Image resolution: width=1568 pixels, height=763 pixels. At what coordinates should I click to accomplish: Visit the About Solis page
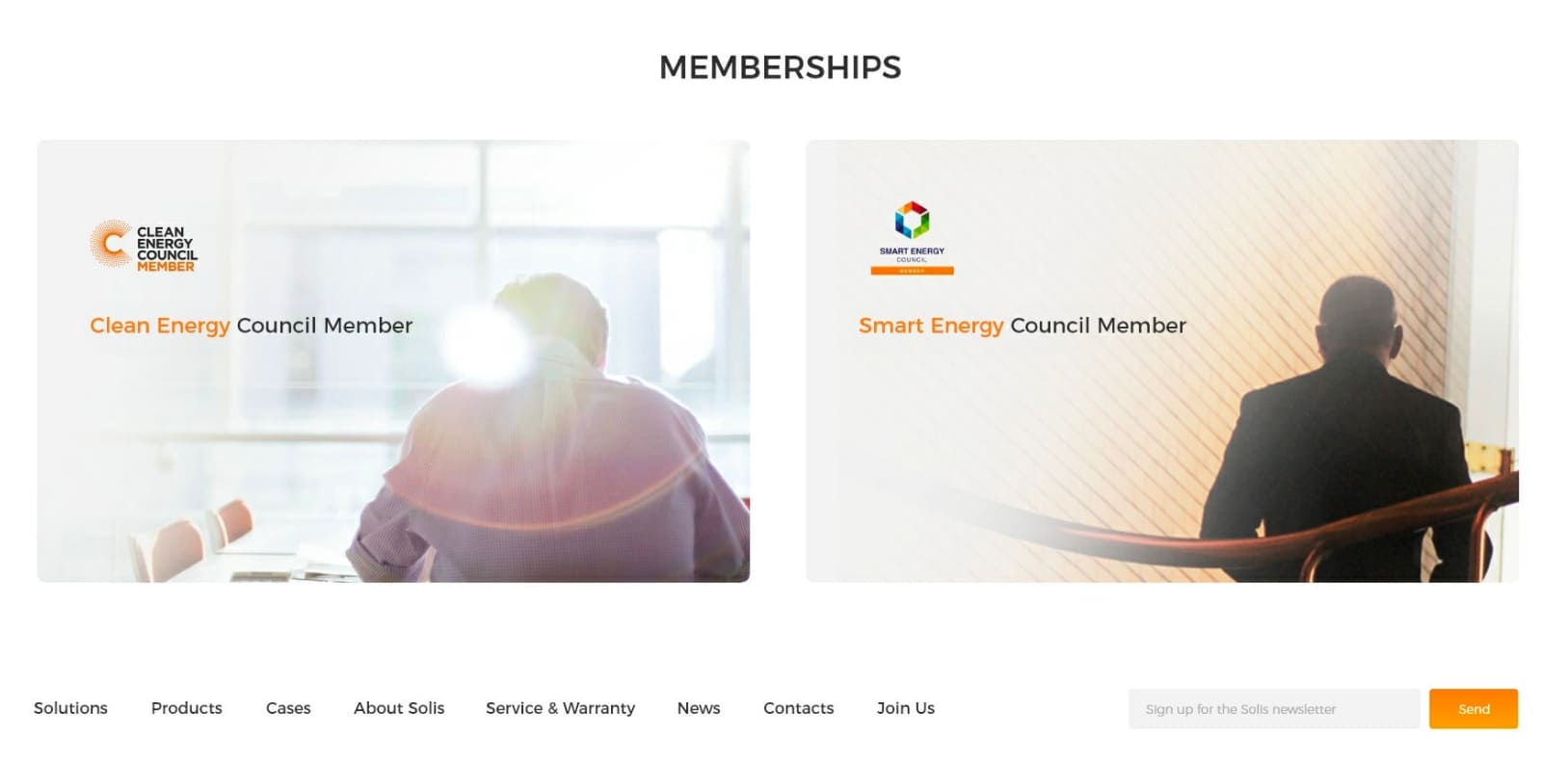[x=399, y=708]
